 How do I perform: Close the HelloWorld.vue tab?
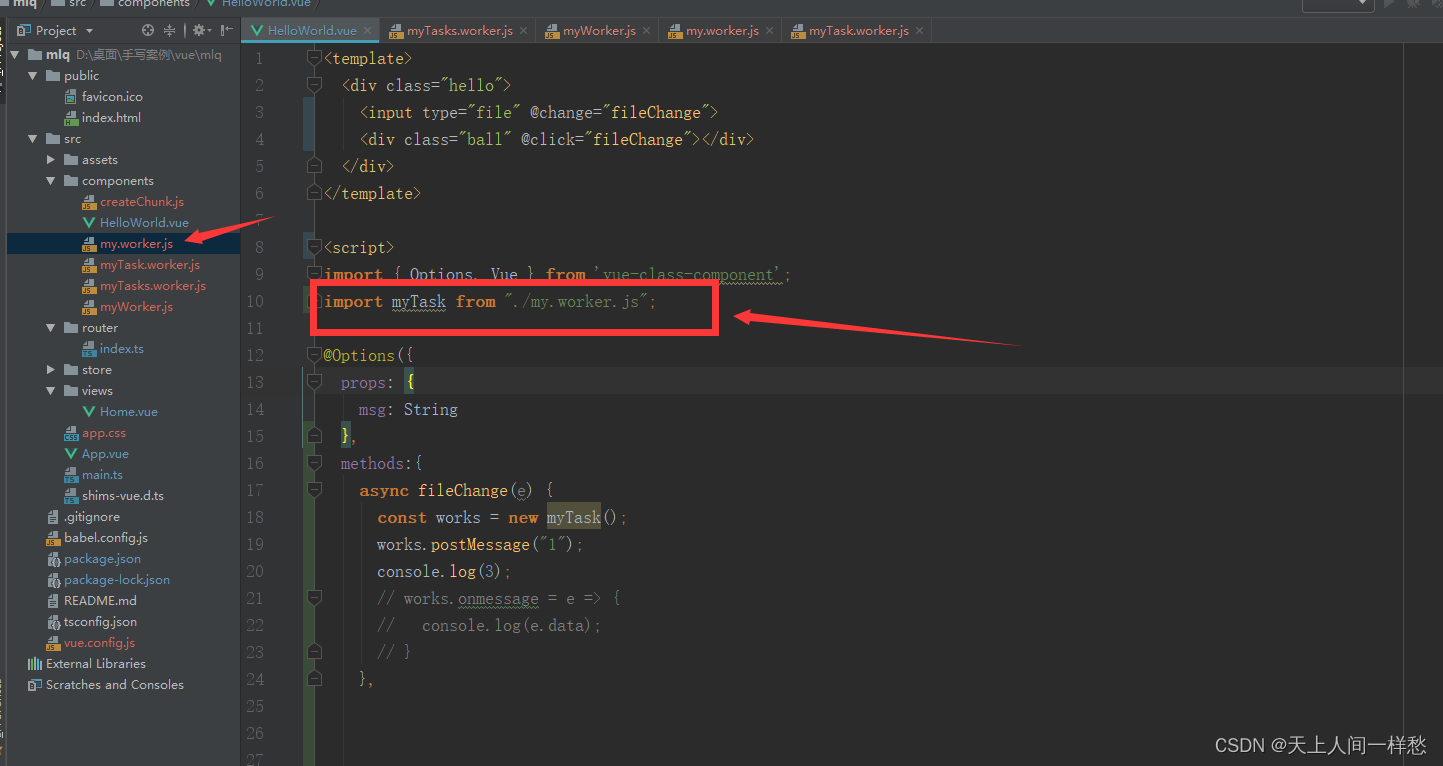(x=369, y=31)
